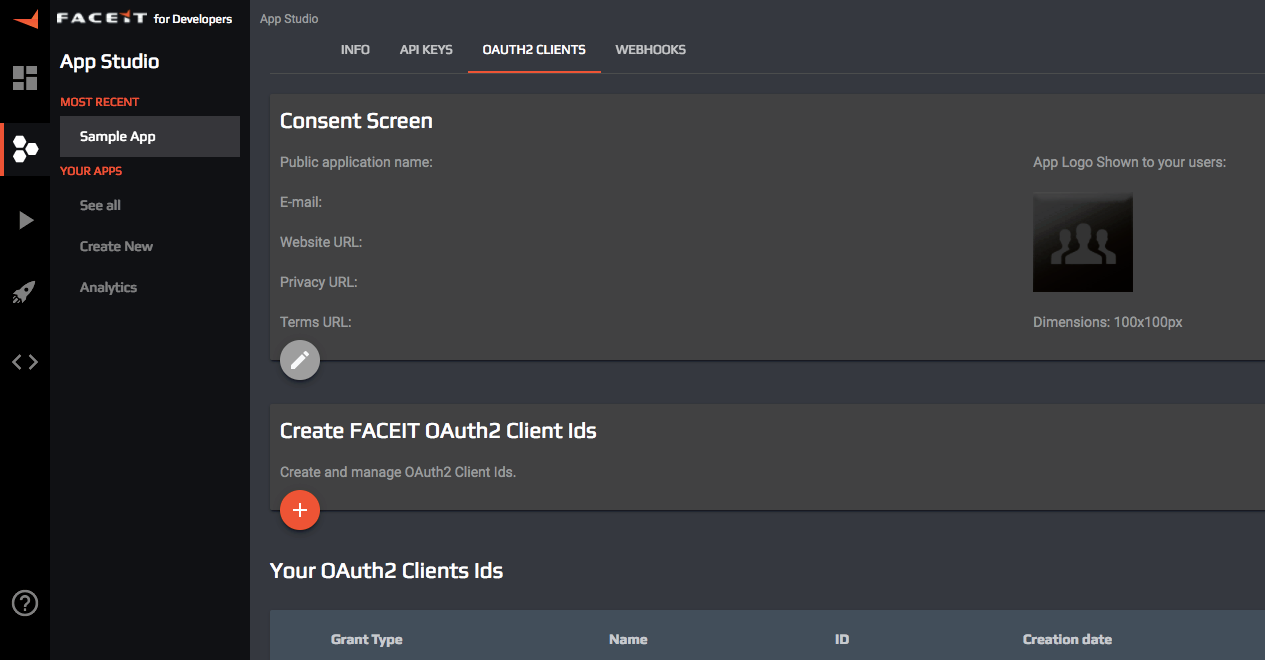1265x660 pixels.
Task: Open the WEBHOOKS tab
Action: coord(651,50)
